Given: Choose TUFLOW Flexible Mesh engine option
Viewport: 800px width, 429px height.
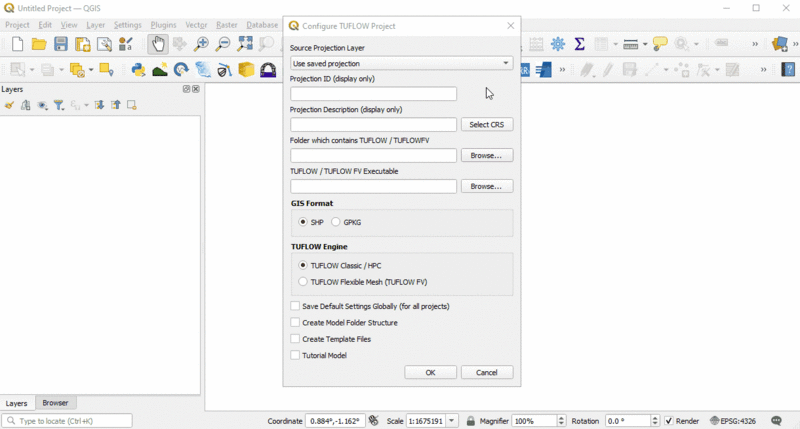Looking at the screenshot, I should (x=303, y=282).
